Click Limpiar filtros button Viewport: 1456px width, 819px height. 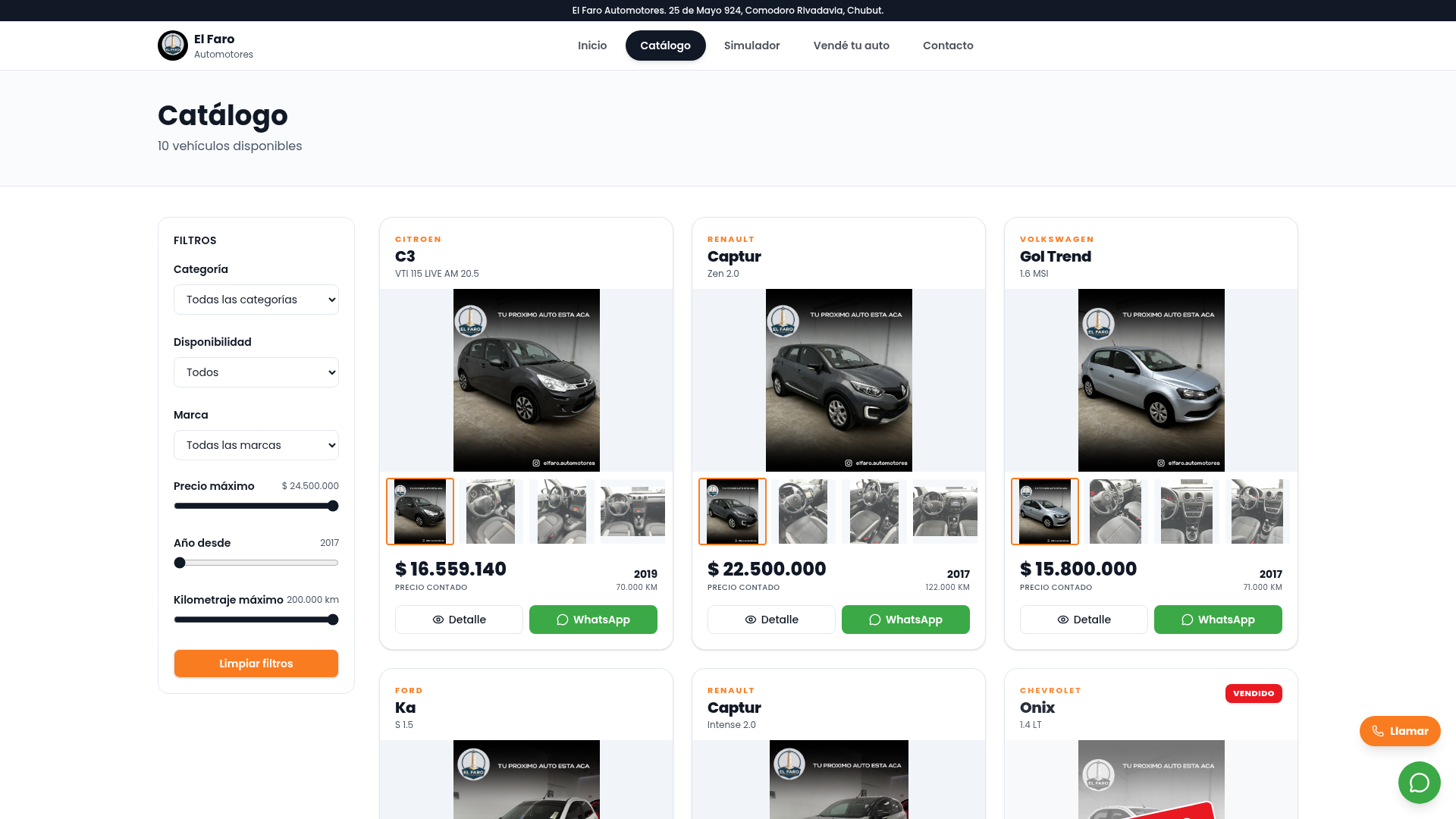click(x=256, y=664)
